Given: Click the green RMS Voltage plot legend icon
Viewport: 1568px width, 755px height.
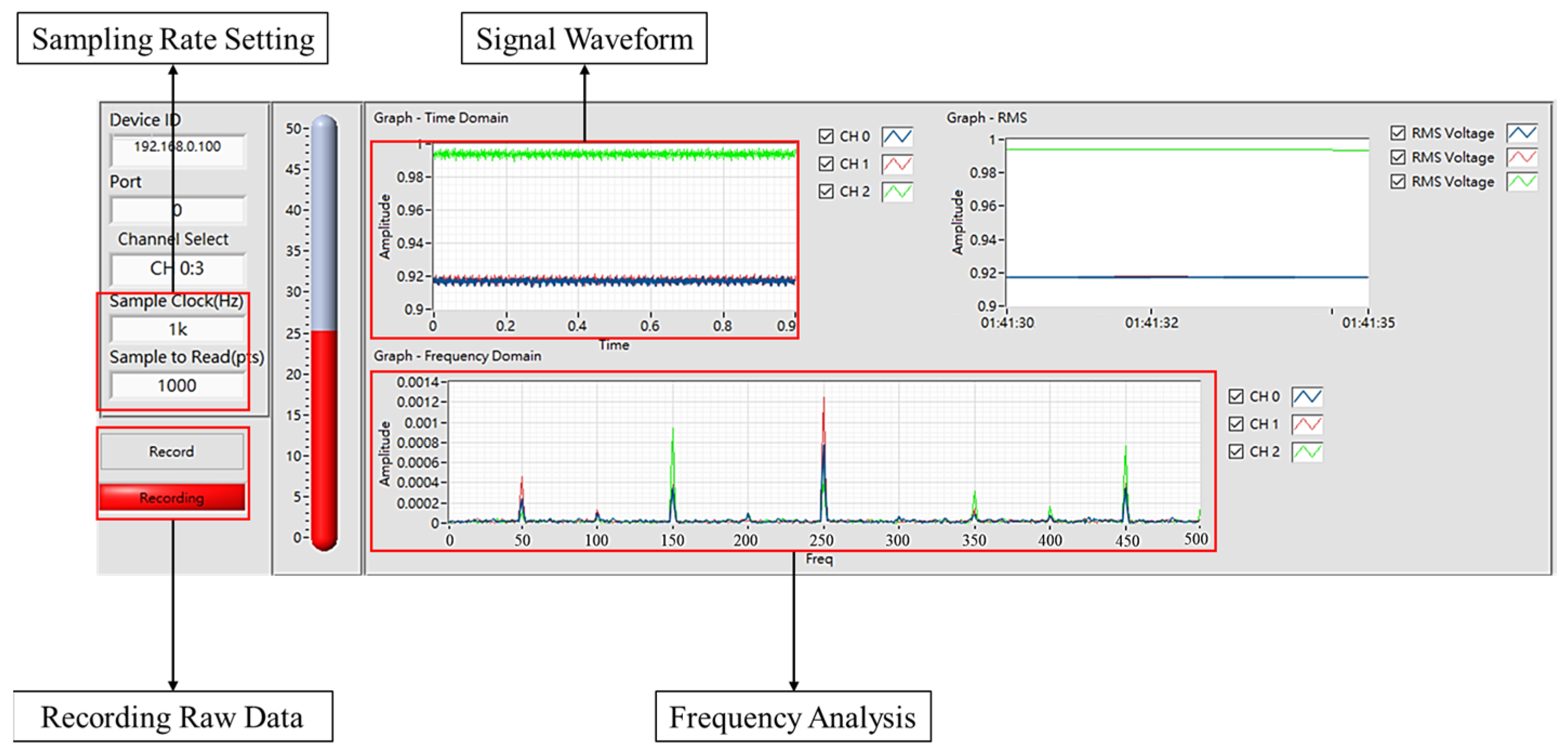Looking at the screenshot, I should [x=1522, y=182].
